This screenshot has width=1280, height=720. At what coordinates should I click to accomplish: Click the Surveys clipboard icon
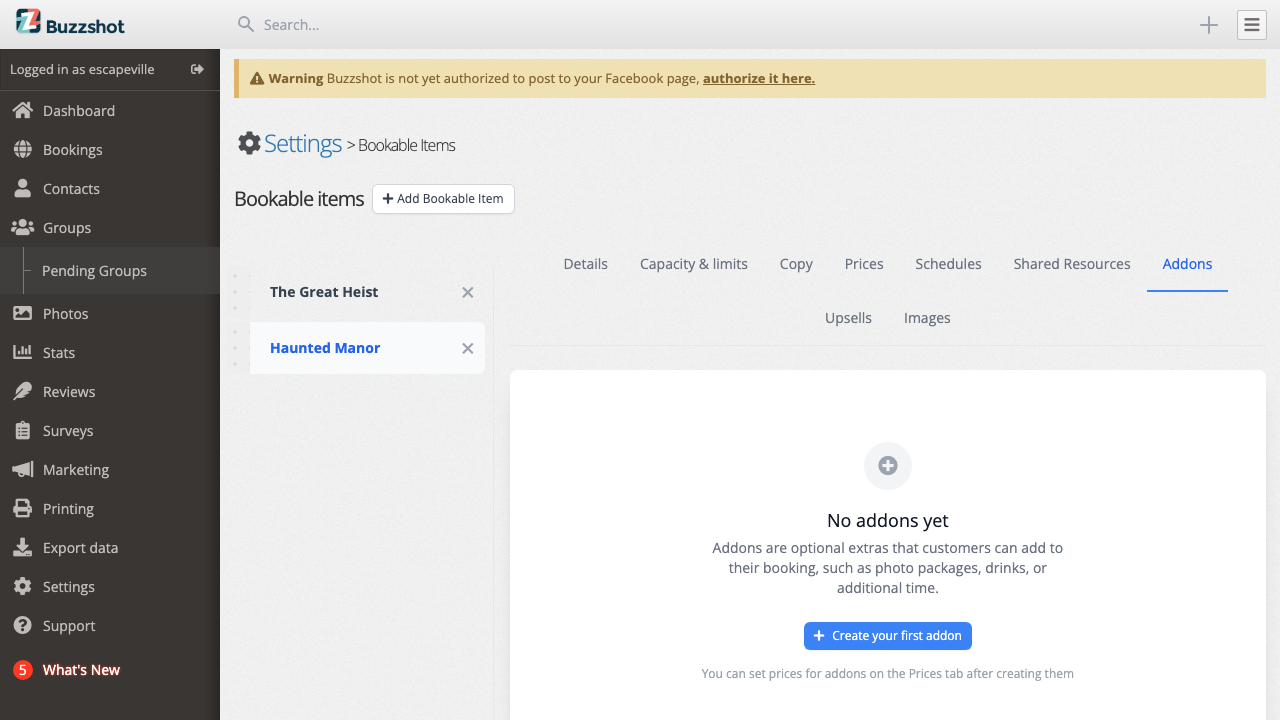coord(22,430)
